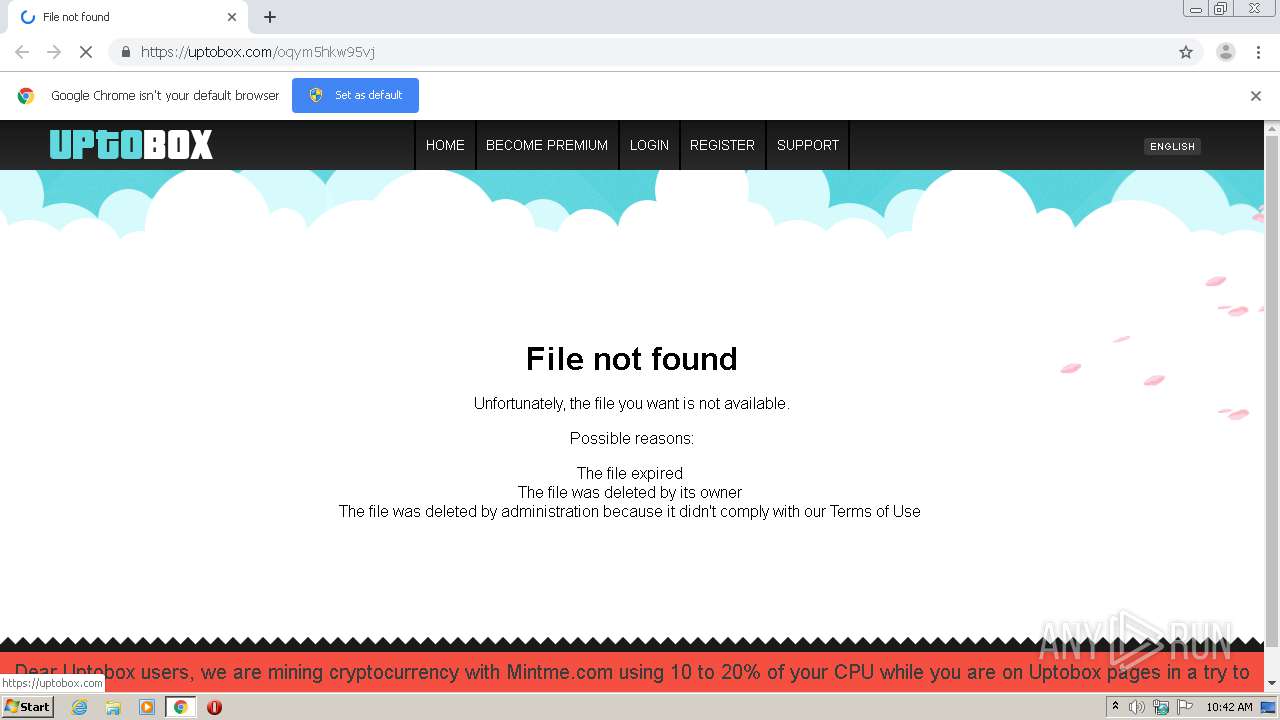Open the volume speaker tray icon
Screen dimensions: 1280x720
tap(1137, 707)
